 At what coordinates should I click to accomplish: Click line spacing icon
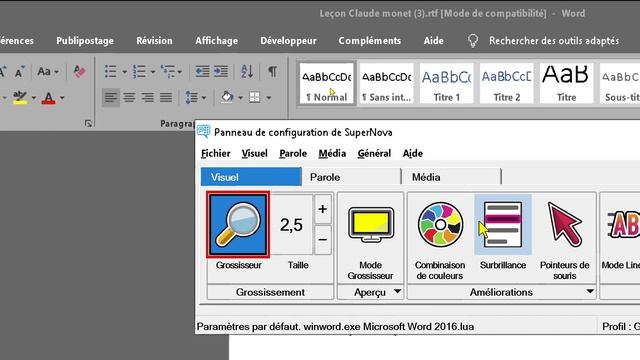click(x=191, y=97)
